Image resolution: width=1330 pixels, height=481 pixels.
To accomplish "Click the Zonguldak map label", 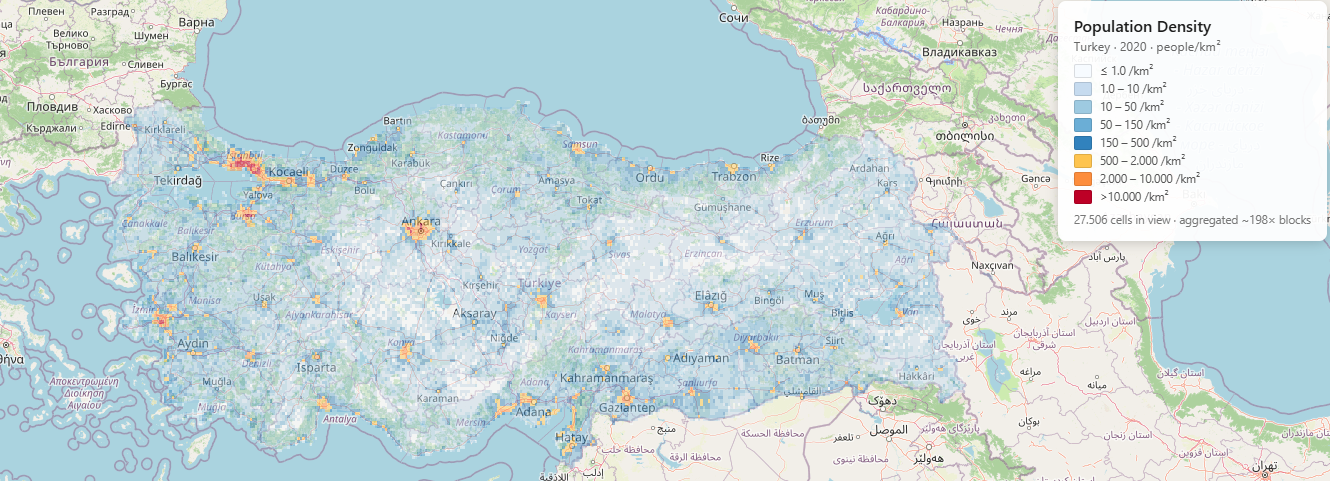I will [x=371, y=146].
